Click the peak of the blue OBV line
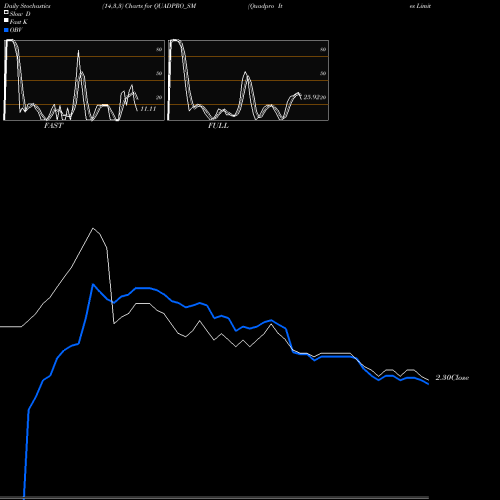The image size is (500, 500). click(x=93, y=284)
